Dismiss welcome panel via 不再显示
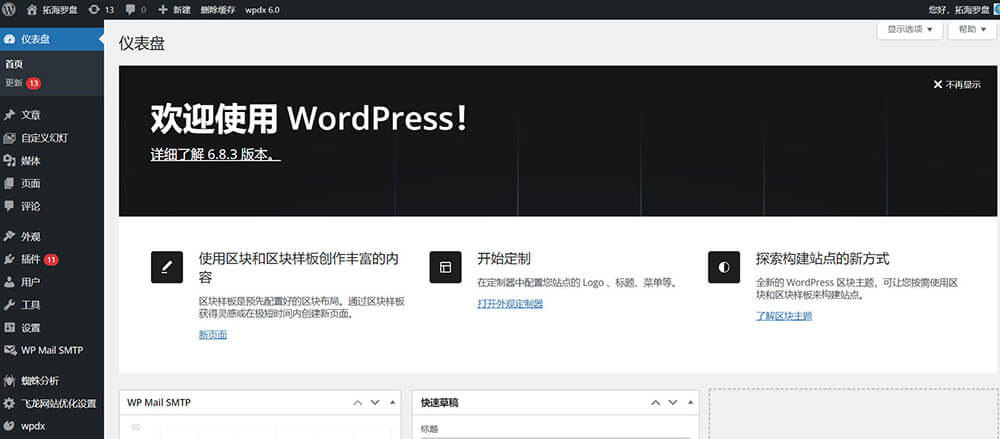1000x439 pixels. click(957, 85)
